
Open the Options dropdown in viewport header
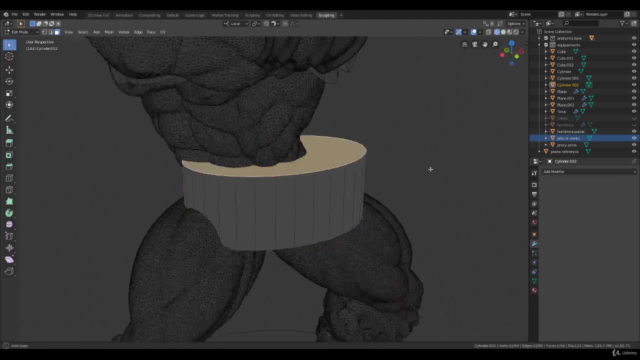516,24
